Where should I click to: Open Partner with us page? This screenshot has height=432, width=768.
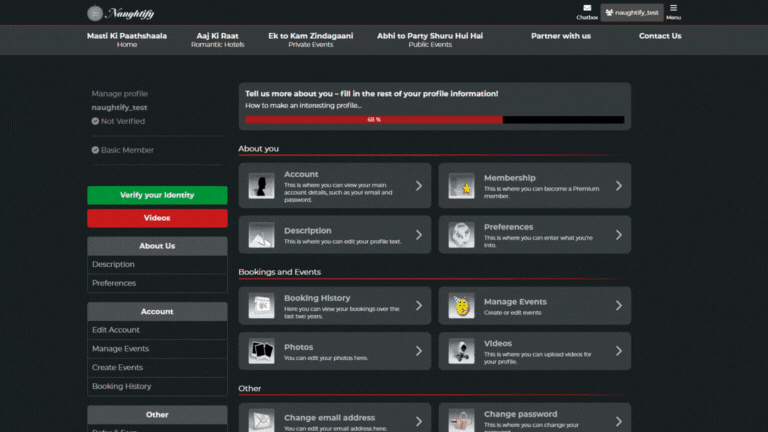(x=561, y=36)
